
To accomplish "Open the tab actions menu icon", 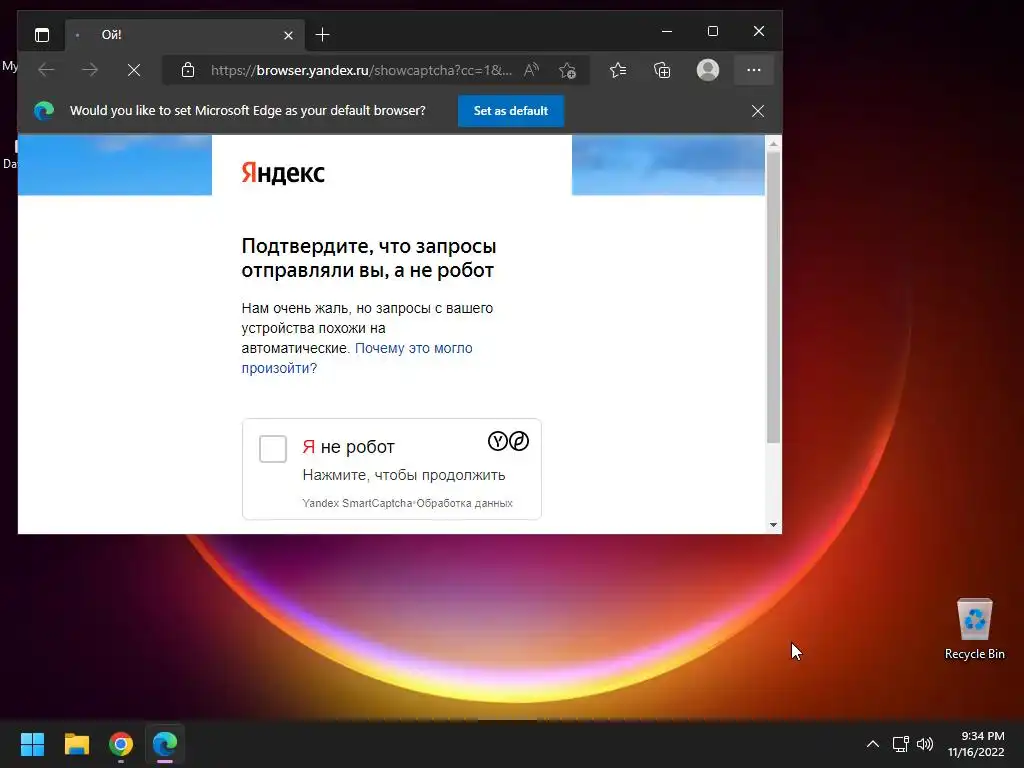I will (x=42, y=35).
